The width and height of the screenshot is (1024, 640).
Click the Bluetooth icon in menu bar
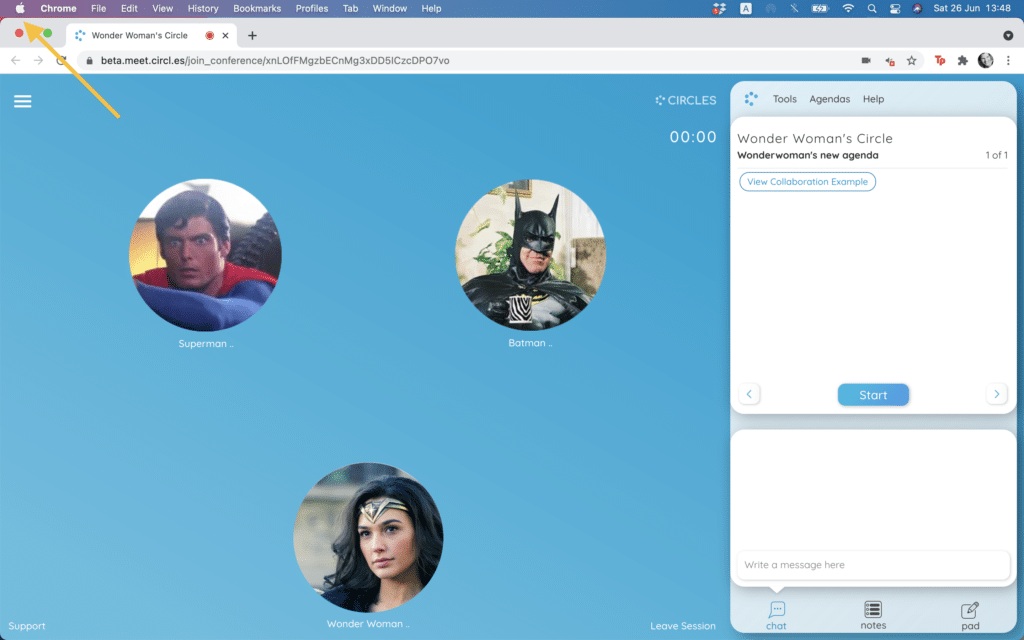click(794, 8)
